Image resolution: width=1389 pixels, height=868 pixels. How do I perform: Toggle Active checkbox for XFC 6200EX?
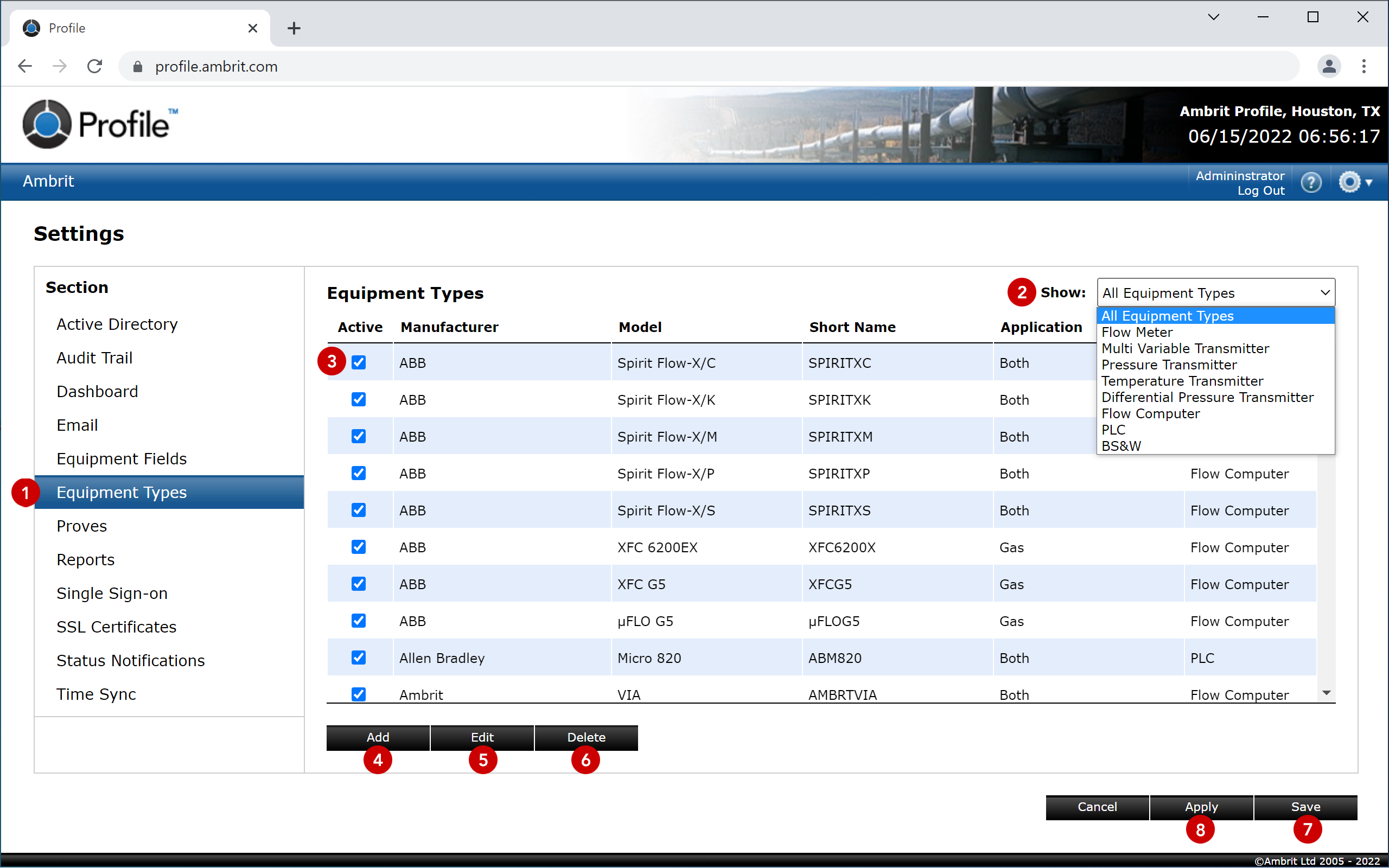click(359, 547)
